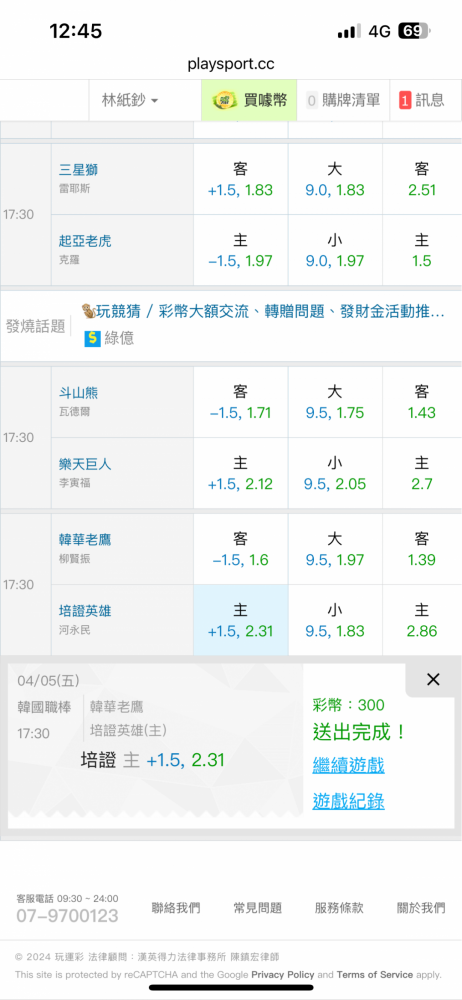Open the 林紙鈔 account dropdown
The width and height of the screenshot is (462, 1000).
[130, 100]
